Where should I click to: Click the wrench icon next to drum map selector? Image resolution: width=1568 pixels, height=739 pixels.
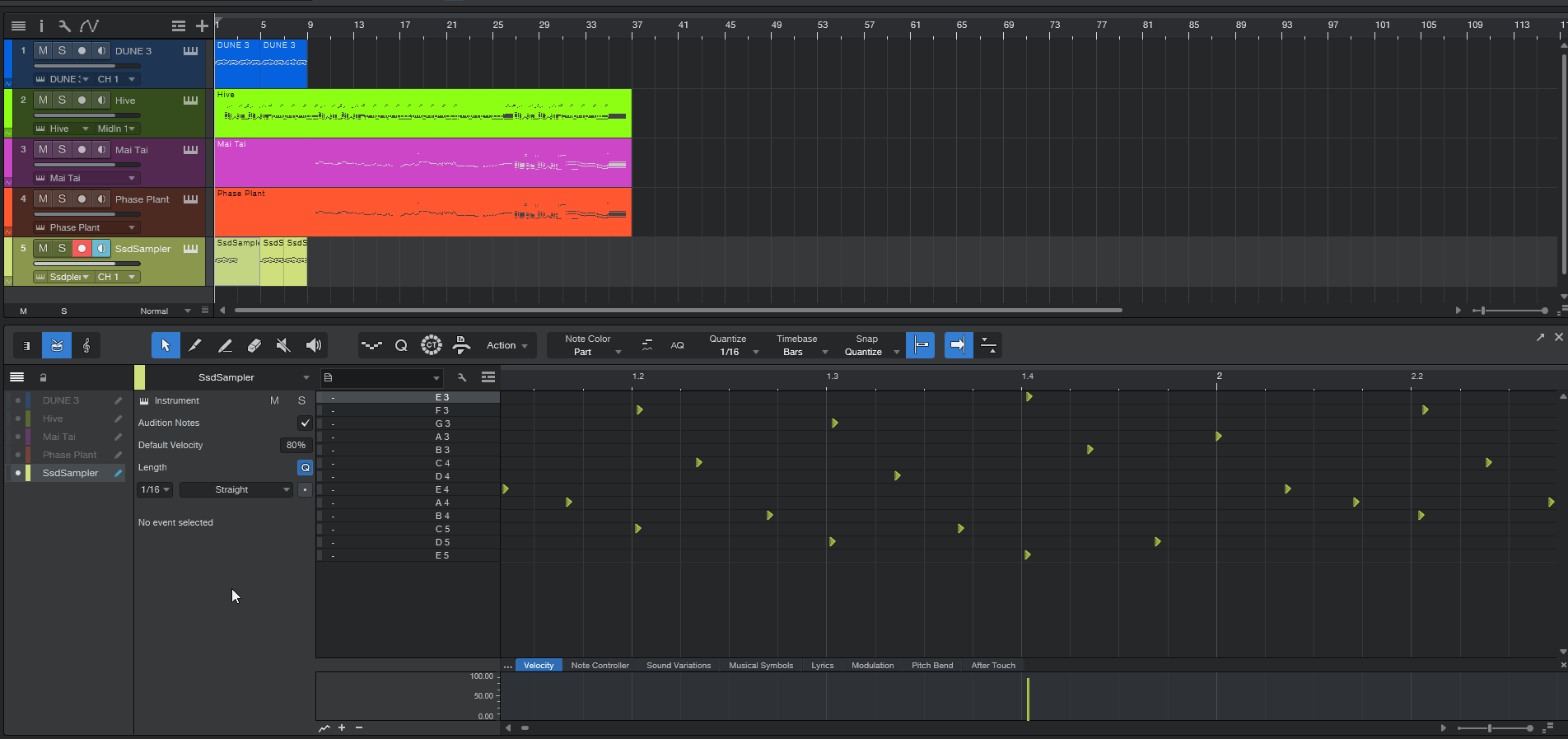(x=462, y=377)
